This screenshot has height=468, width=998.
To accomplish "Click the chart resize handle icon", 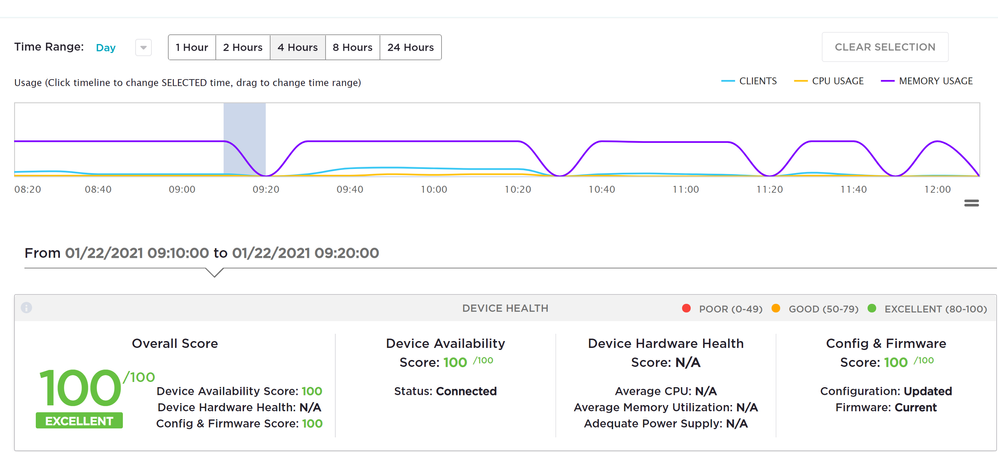I will 970,203.
